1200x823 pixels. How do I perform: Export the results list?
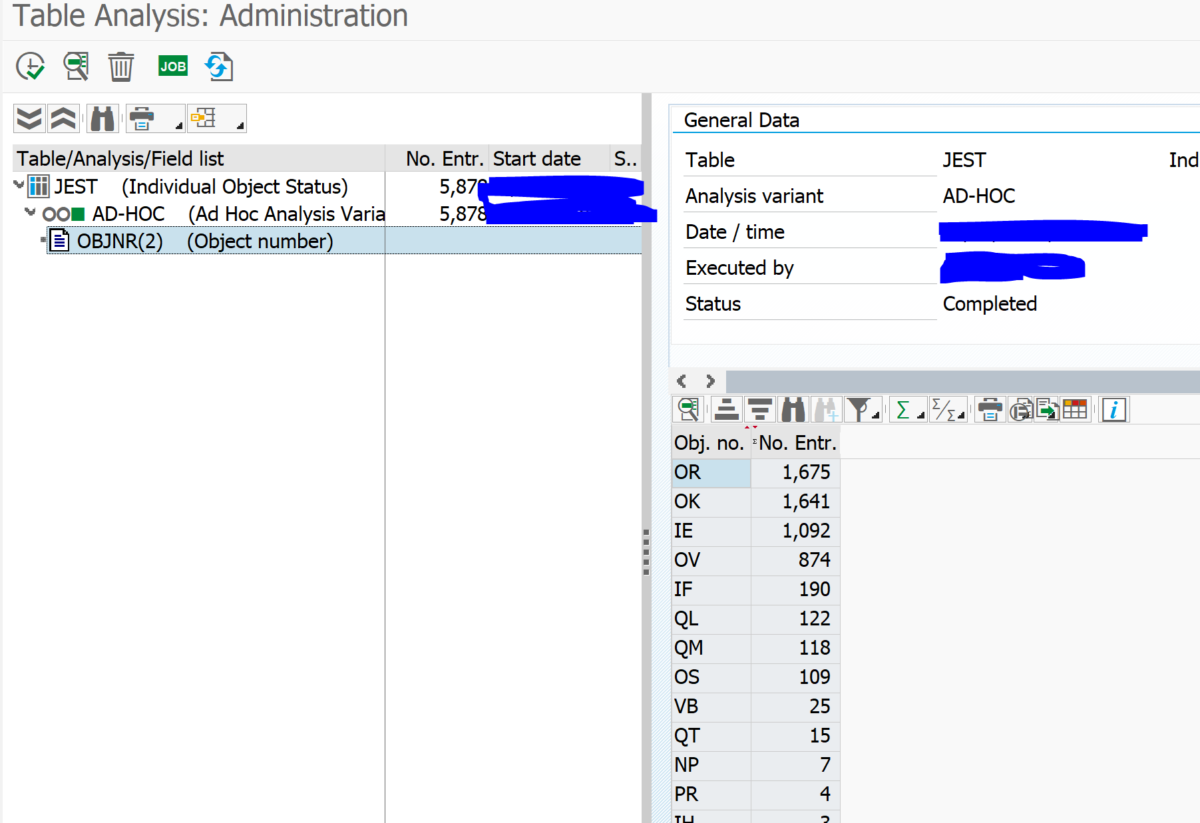[1045, 409]
